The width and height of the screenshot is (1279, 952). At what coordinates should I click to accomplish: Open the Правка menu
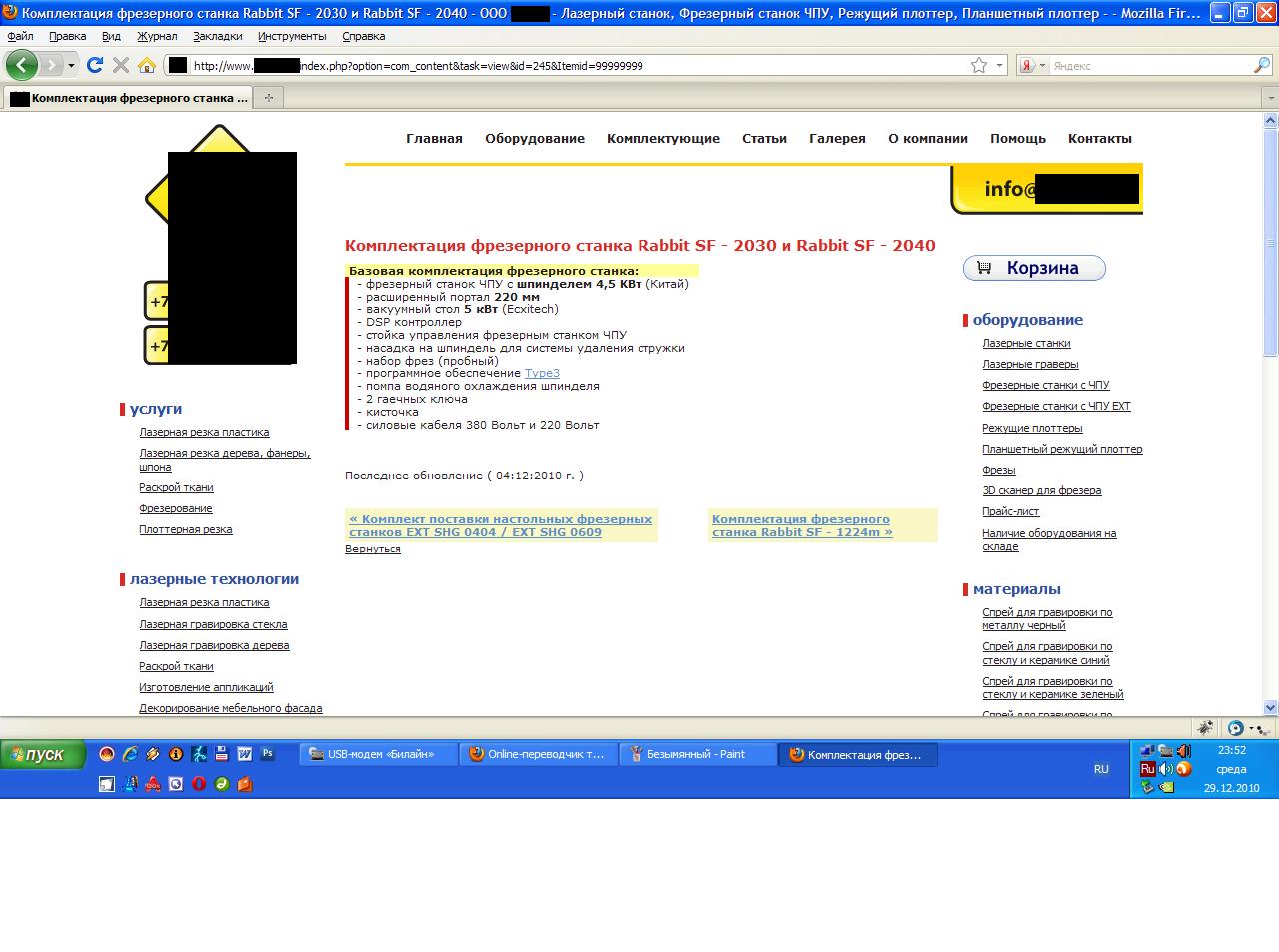[x=67, y=36]
